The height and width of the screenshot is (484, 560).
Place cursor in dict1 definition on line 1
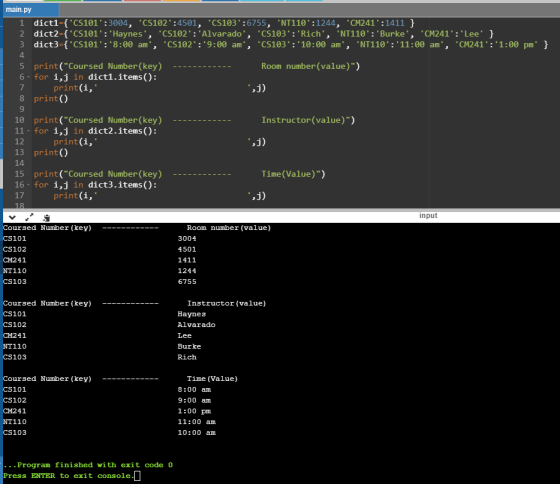click(x=224, y=23)
